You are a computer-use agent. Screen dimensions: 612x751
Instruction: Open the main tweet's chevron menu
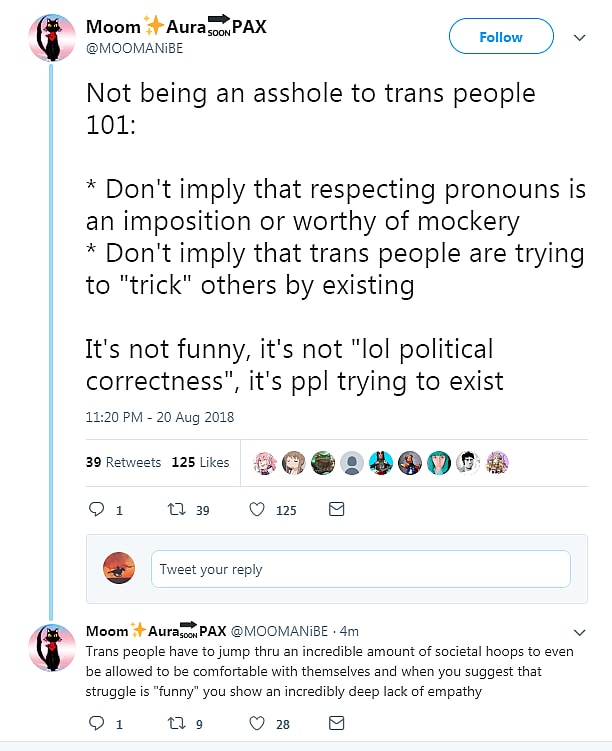click(579, 38)
